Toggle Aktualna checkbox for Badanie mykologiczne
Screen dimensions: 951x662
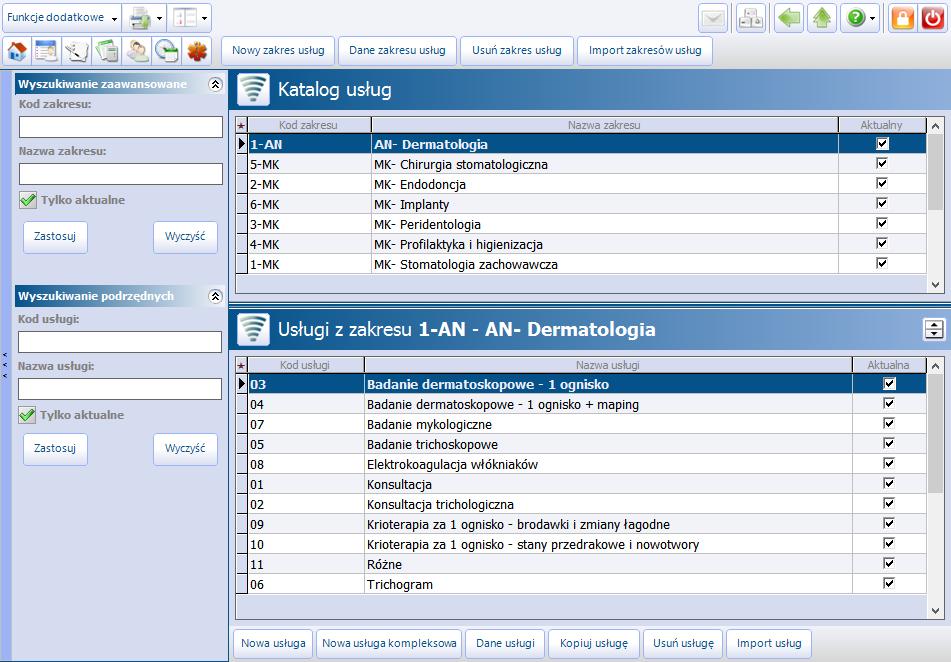pos(889,424)
